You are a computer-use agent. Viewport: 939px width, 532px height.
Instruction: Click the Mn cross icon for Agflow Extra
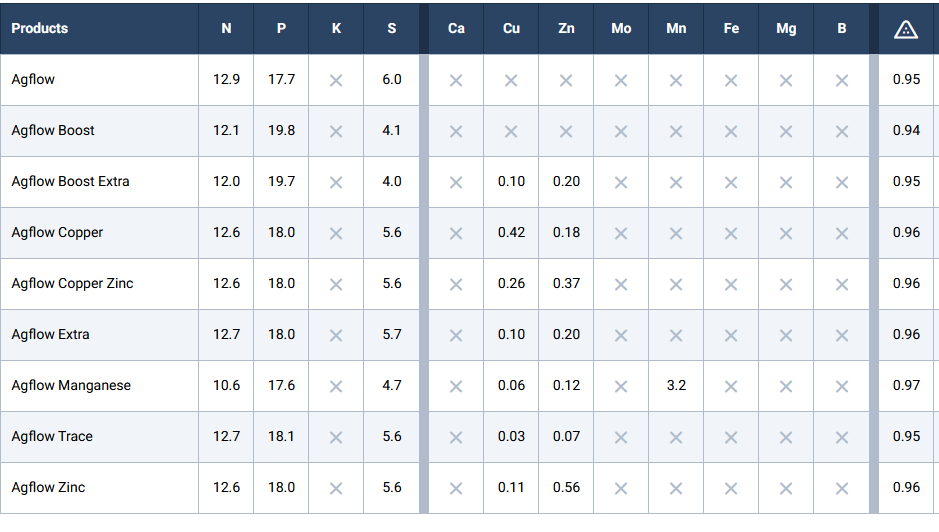[676, 335]
